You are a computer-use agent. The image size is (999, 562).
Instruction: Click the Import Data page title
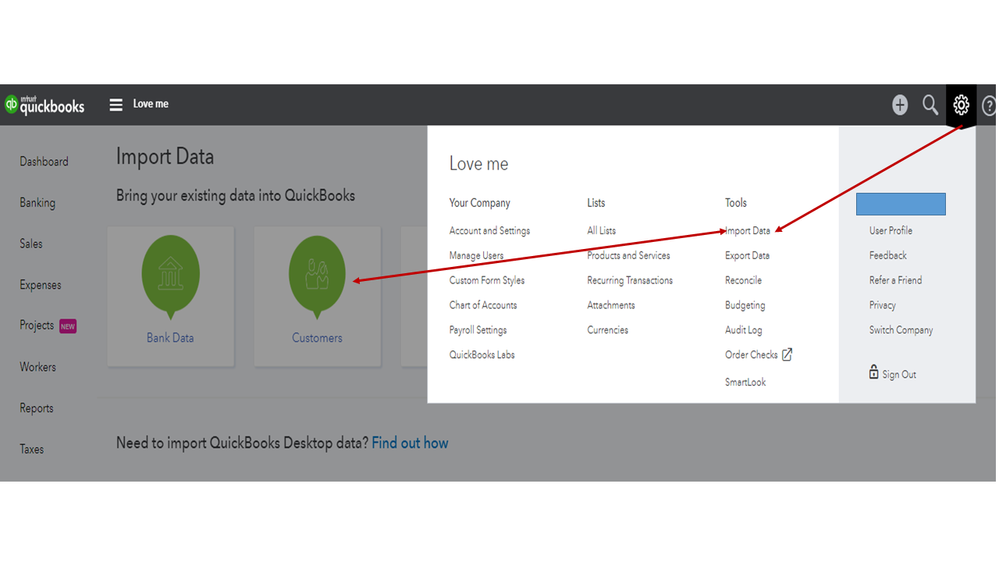(x=165, y=157)
